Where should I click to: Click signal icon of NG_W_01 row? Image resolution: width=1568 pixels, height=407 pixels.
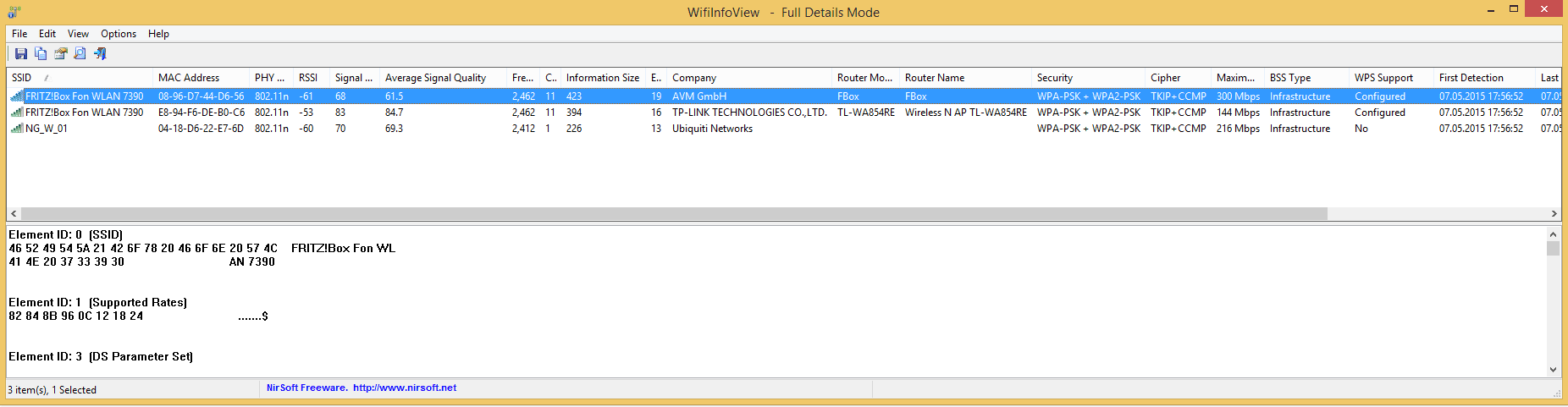17,129
